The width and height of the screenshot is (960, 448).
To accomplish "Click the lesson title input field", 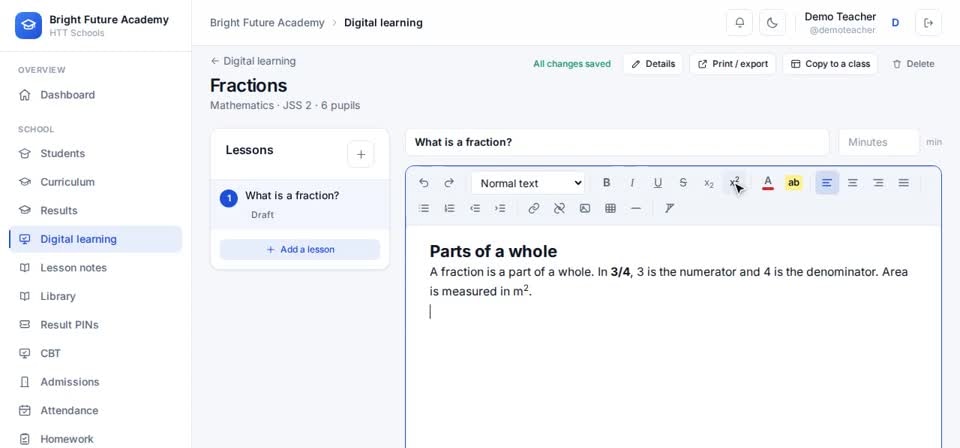I will [x=617, y=142].
